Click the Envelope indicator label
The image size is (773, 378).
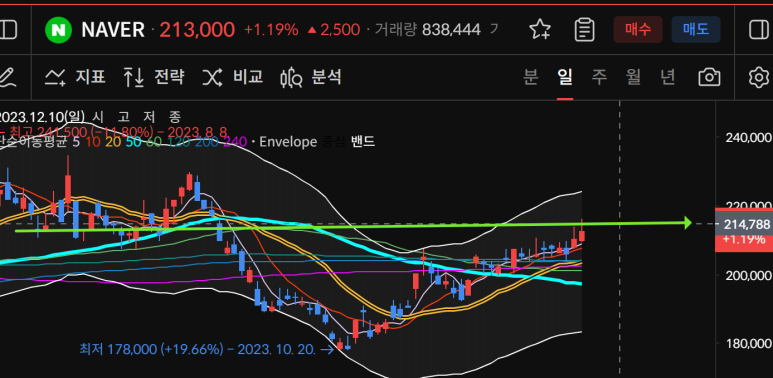288,142
